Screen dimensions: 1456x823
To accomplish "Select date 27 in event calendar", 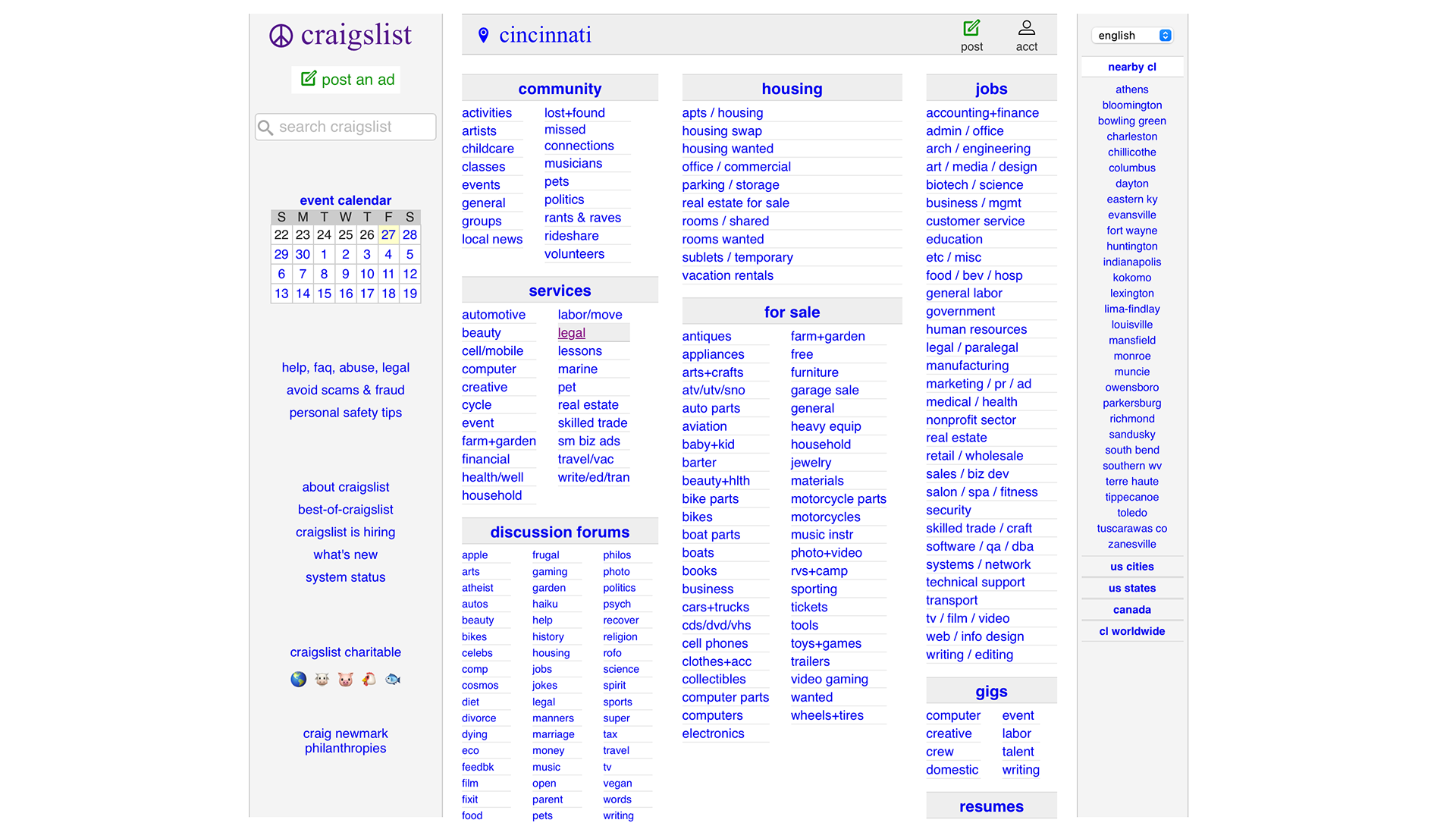I will (388, 234).
